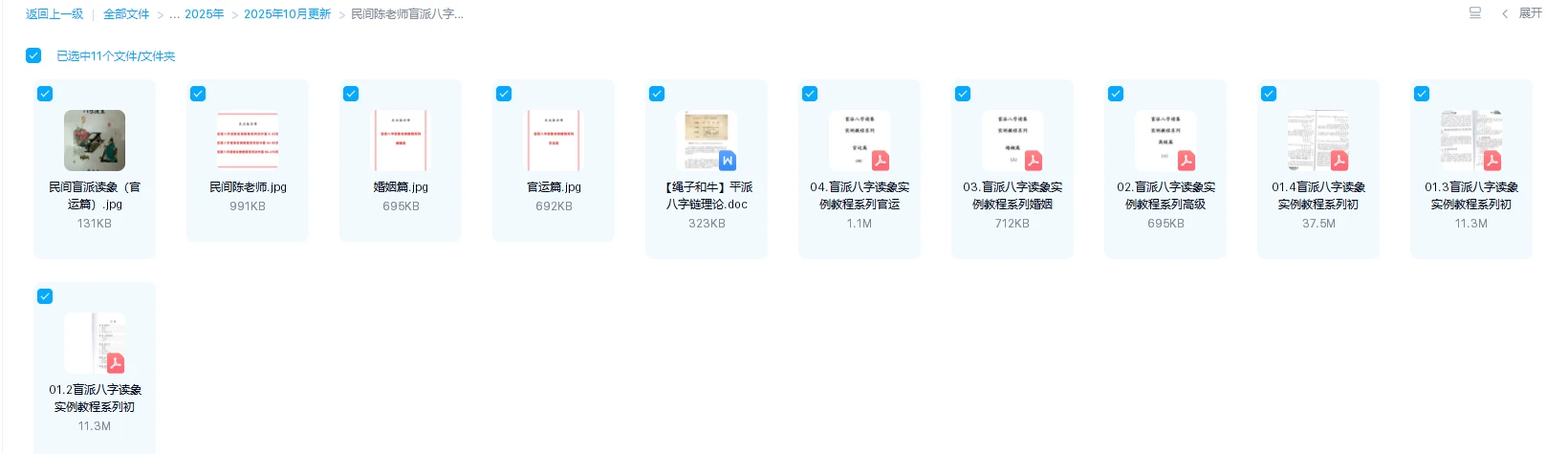Click the 323KB file size label
This screenshot has height=454, width=1568.
[707, 224]
